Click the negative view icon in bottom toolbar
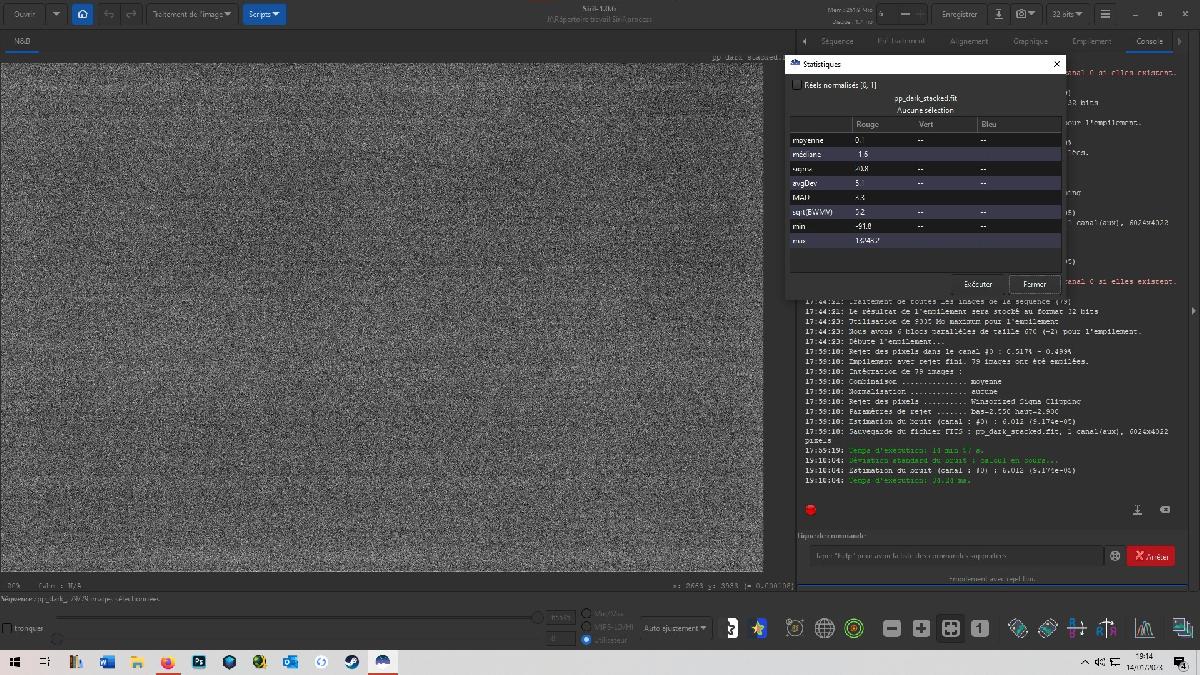This screenshot has height=675, width=1200. (731, 628)
